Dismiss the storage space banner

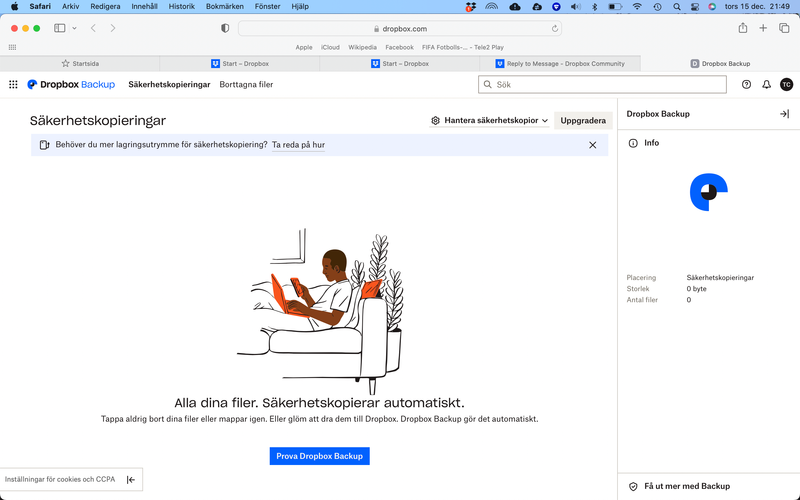click(x=592, y=145)
